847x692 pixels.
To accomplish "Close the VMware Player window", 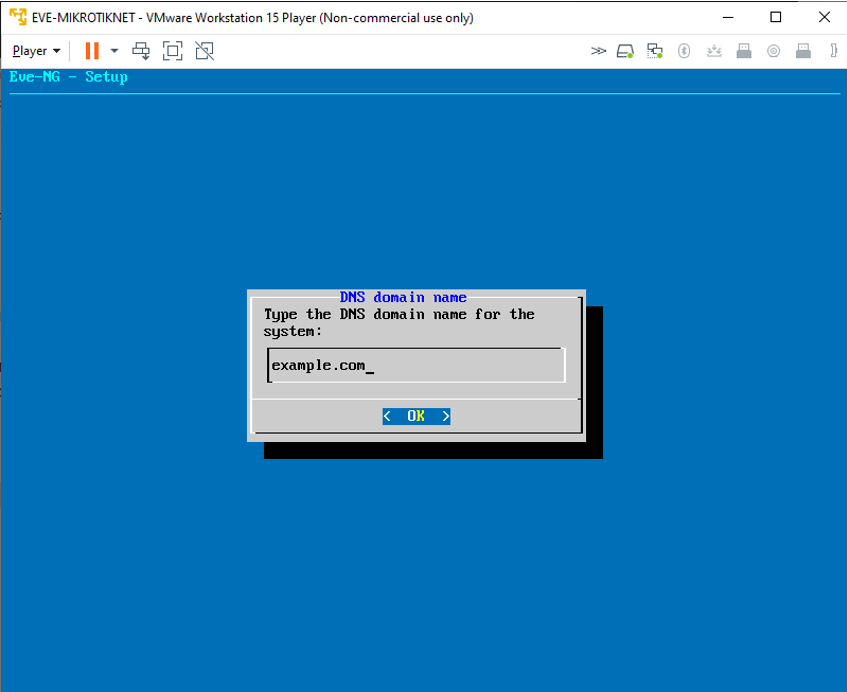I will [x=824, y=17].
